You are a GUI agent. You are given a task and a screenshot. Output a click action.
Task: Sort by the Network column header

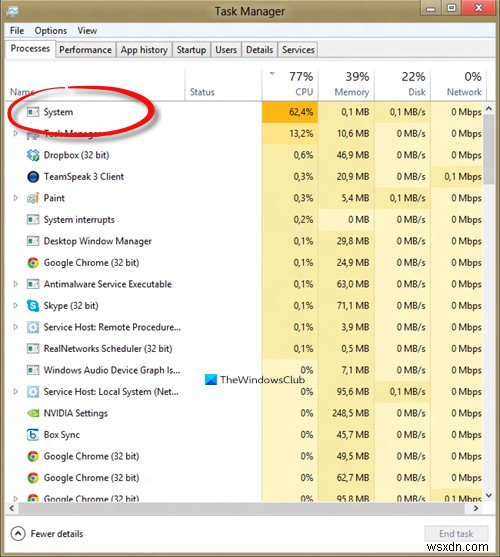[458, 85]
